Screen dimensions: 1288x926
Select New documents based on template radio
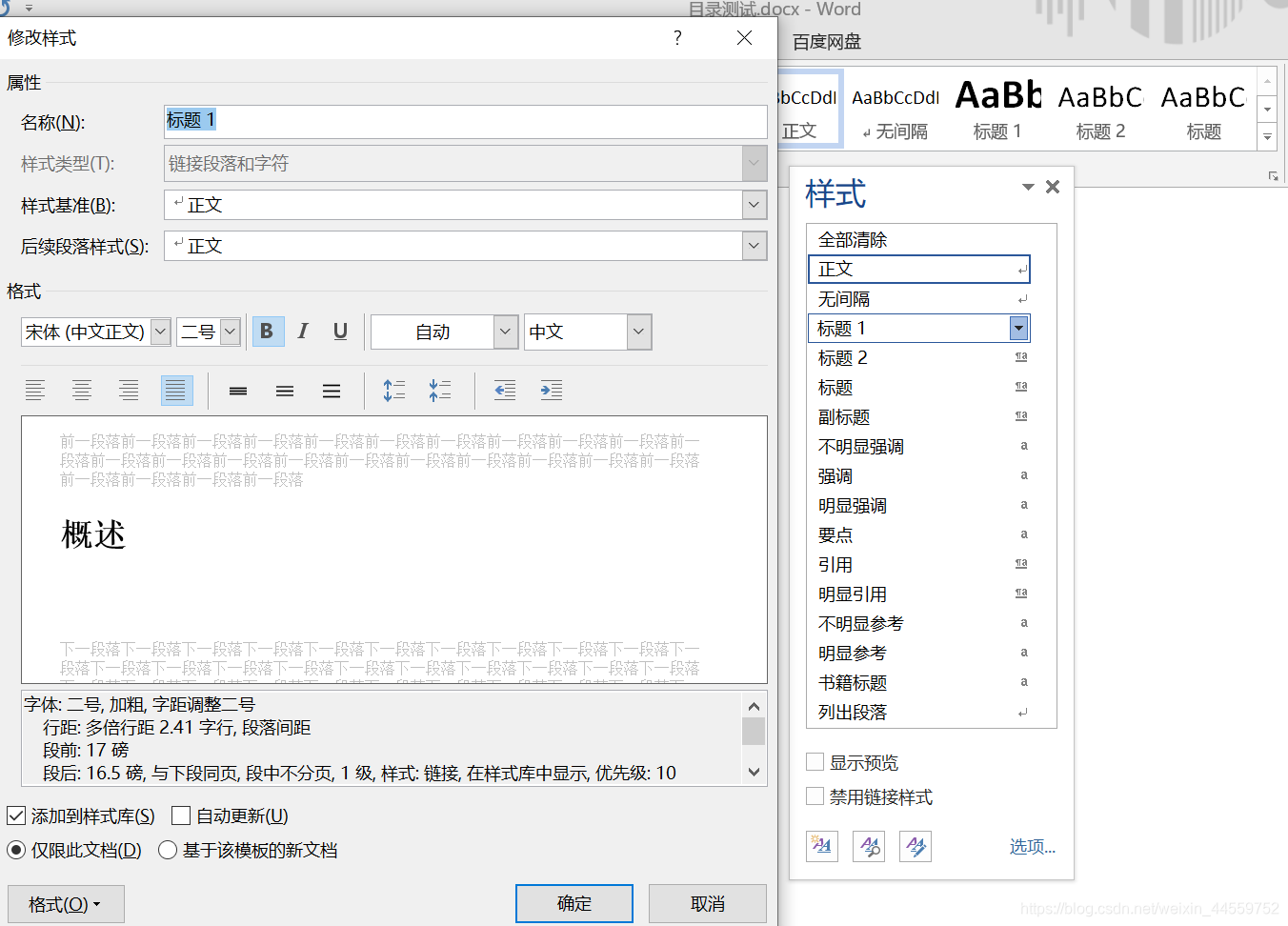coord(168,850)
